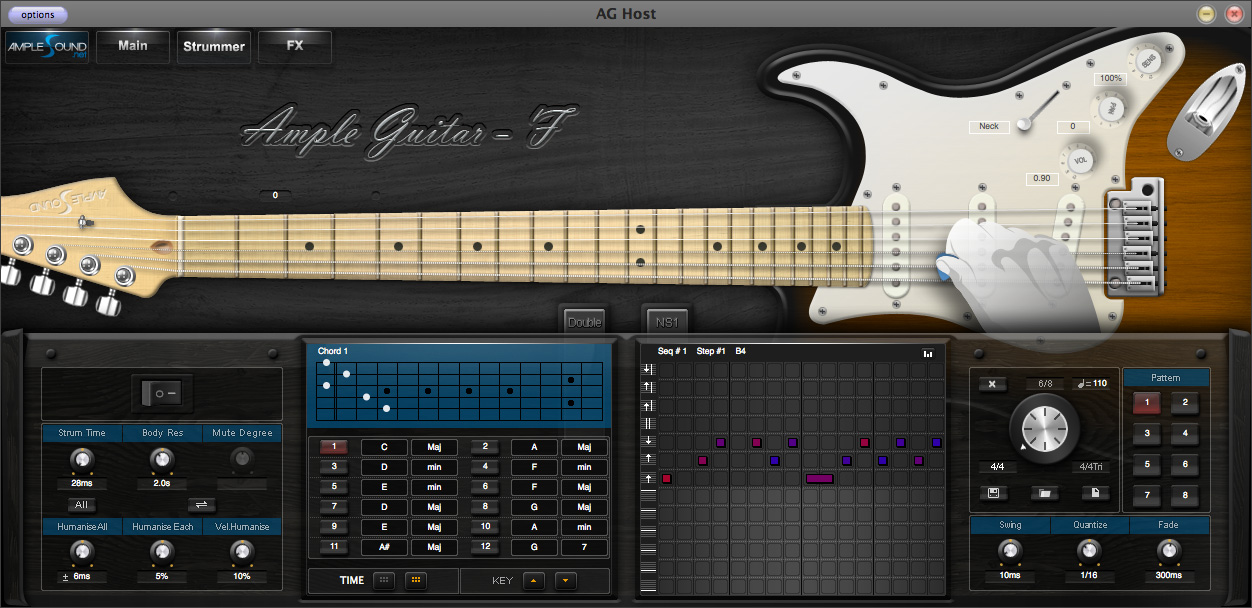Select the 6/8 time signature

(1043, 384)
